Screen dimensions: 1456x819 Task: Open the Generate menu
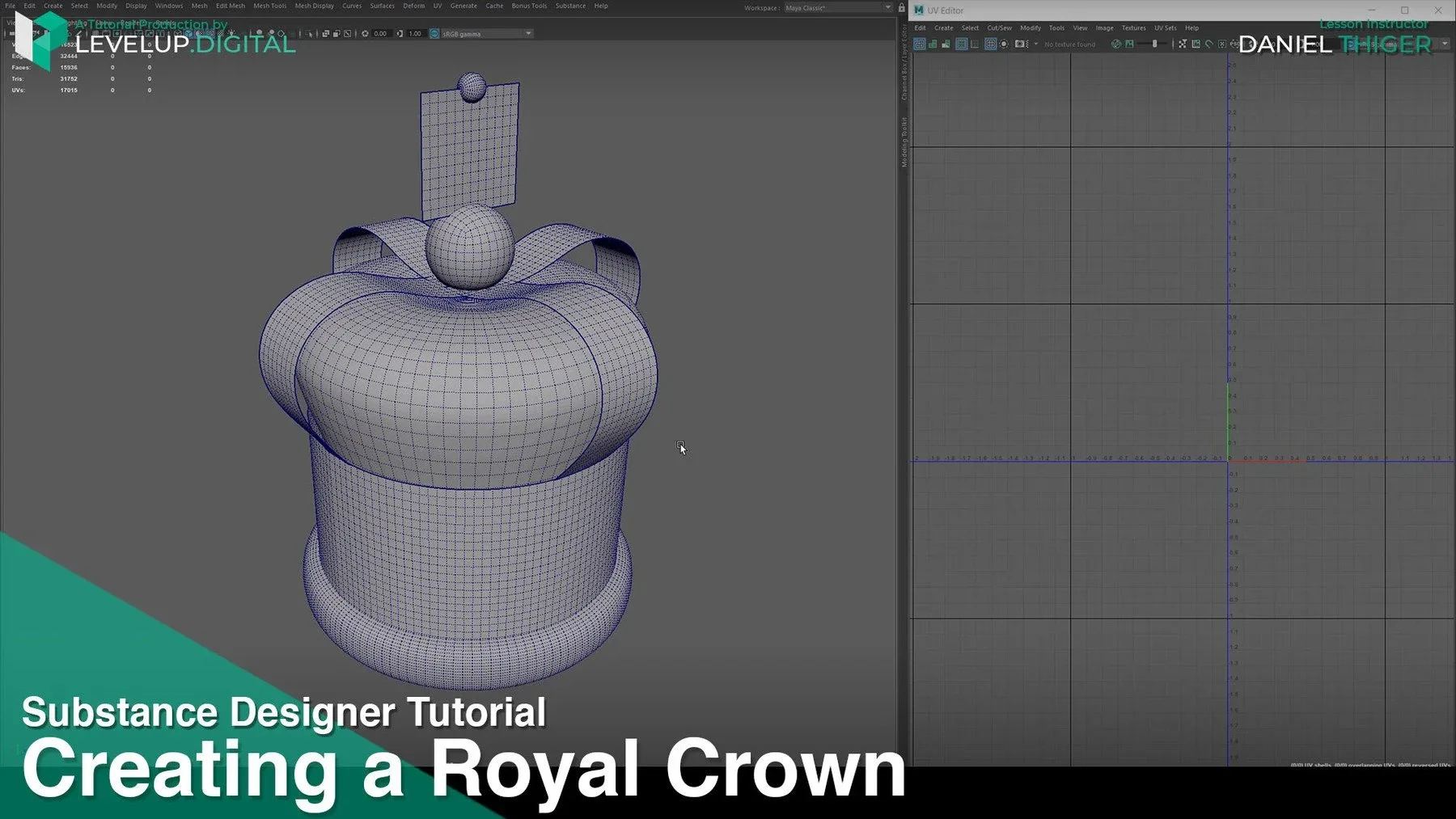coord(464,6)
